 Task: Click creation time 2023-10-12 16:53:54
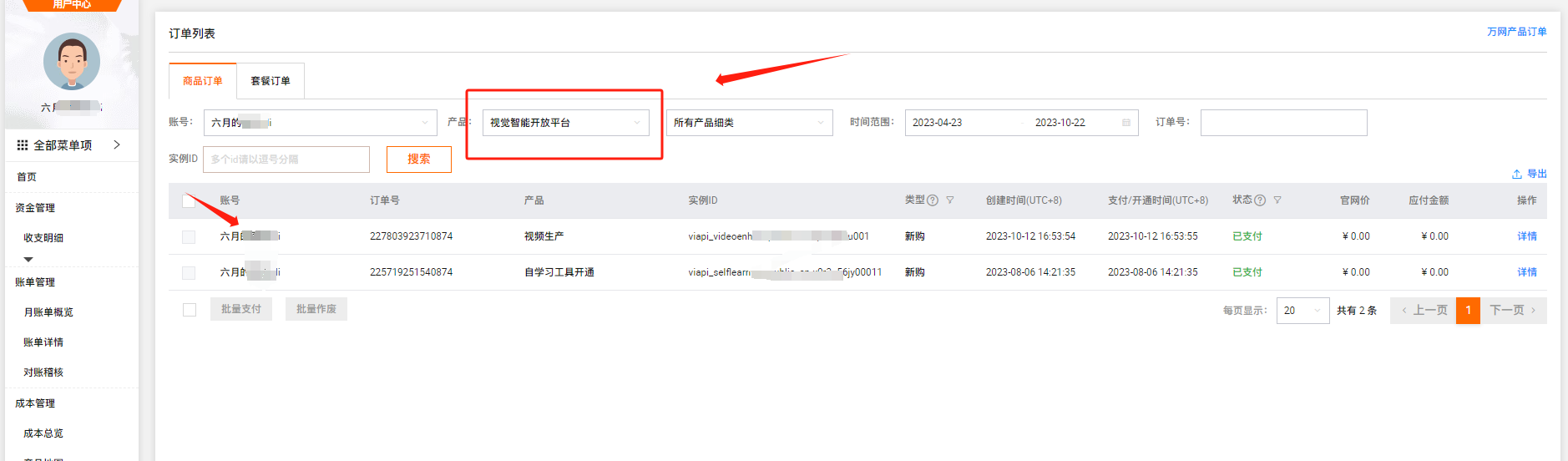[x=1030, y=236]
